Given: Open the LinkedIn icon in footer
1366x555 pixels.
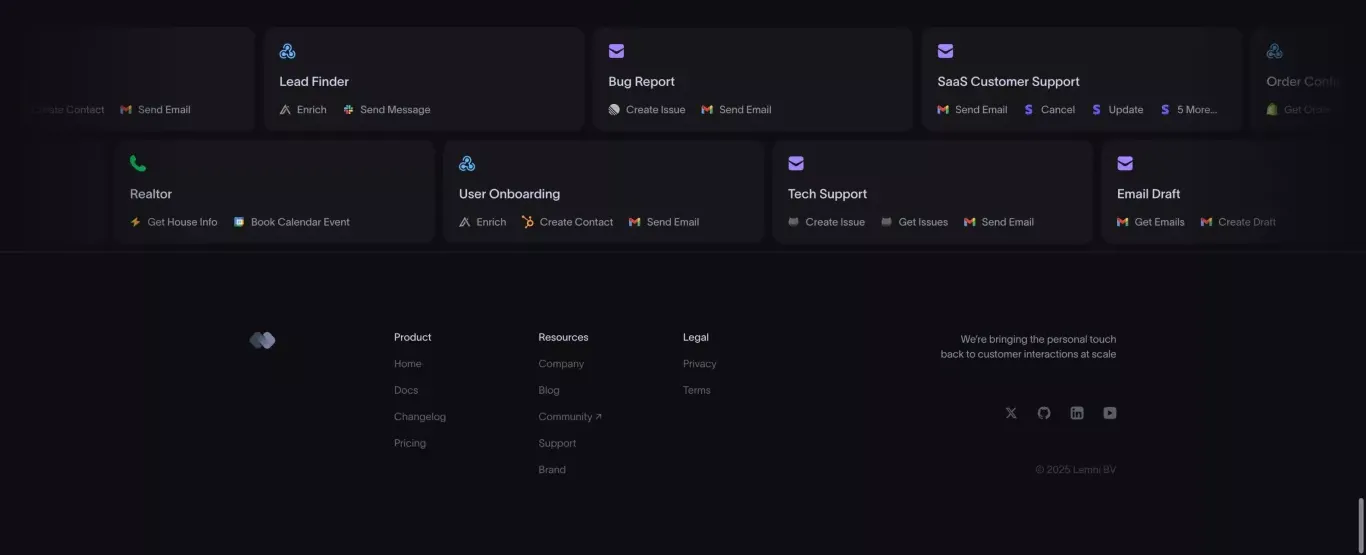Looking at the screenshot, I should [x=1077, y=413].
